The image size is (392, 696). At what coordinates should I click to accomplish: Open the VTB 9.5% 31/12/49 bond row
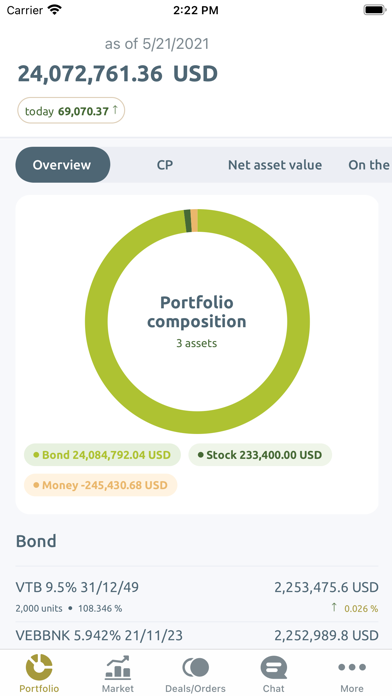(x=197, y=595)
